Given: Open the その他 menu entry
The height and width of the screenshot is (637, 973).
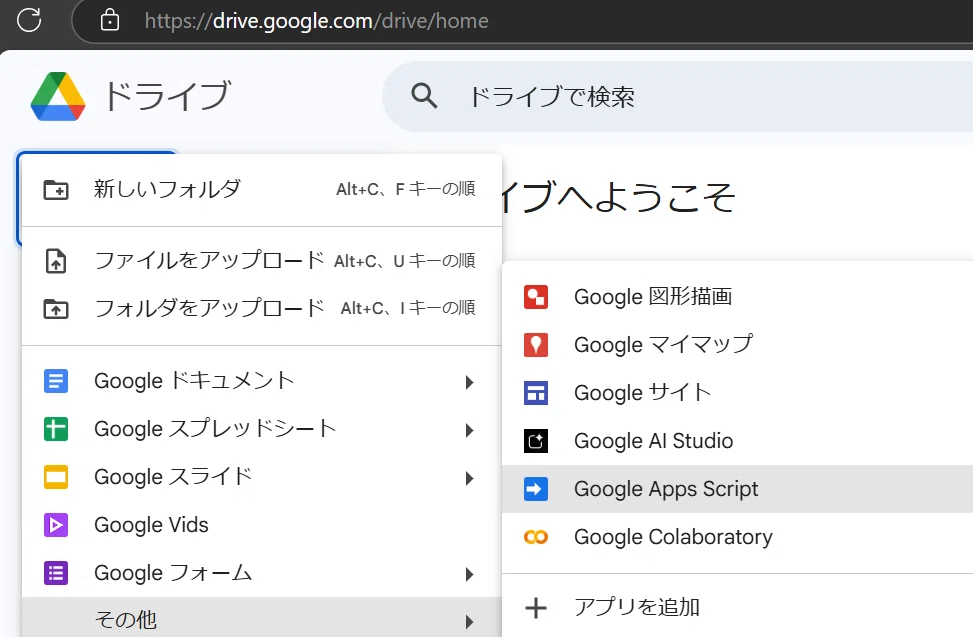Looking at the screenshot, I should 261,618.
